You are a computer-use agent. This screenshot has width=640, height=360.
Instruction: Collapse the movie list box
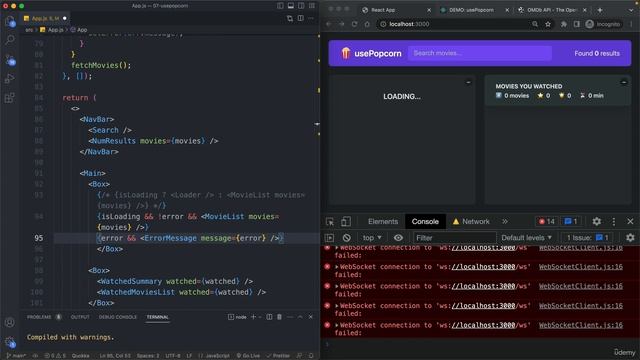468,82
